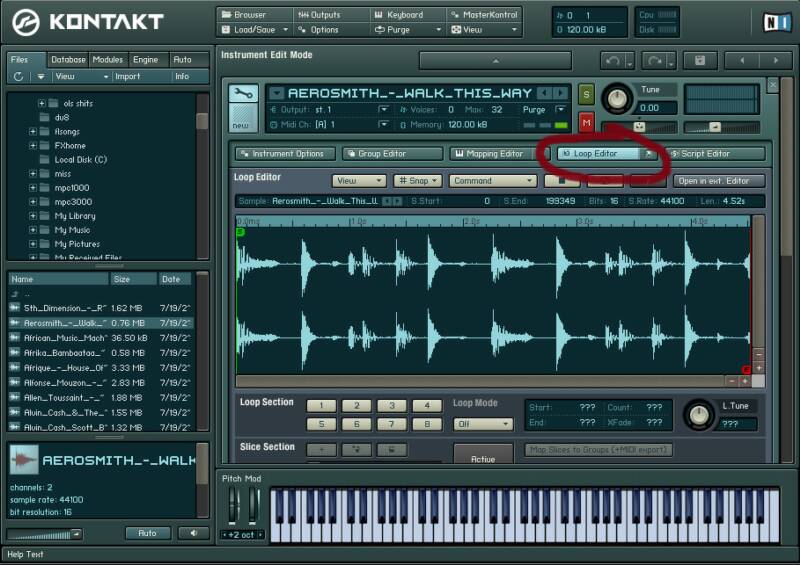The height and width of the screenshot is (565, 800).
Task: Open the Loop Editor View dropdown
Action: click(359, 181)
